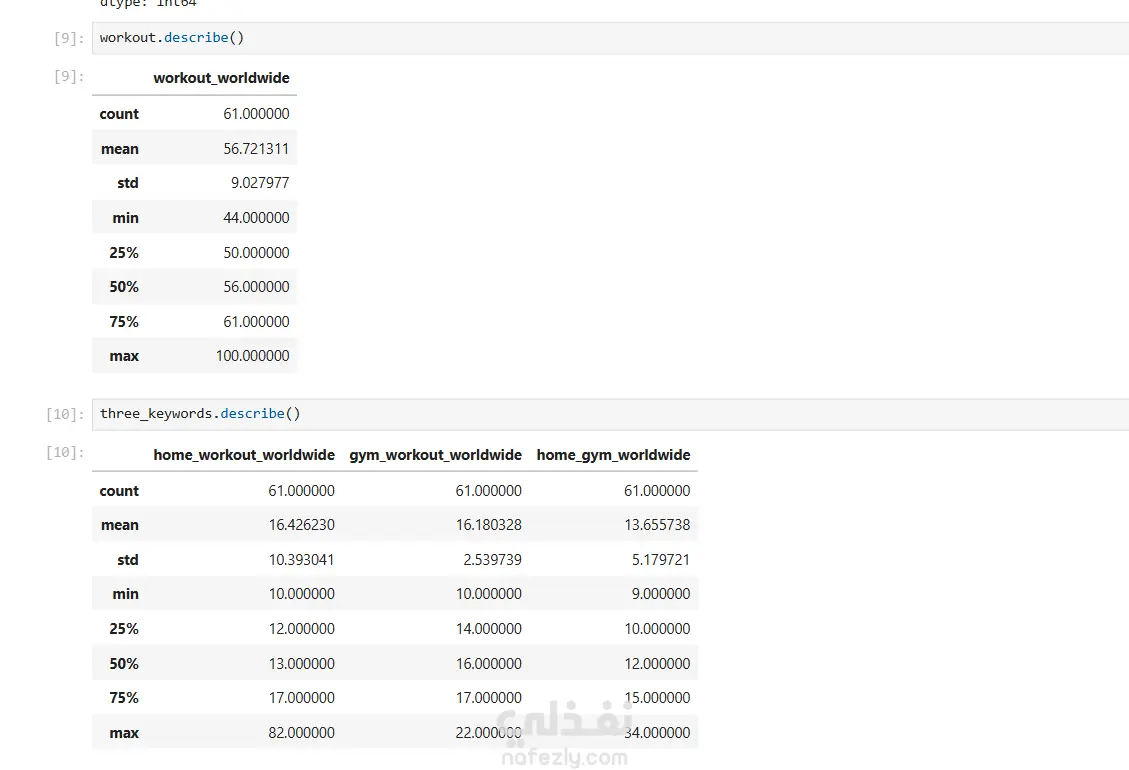Click the 'max' row label in first table
The image size is (1129, 770).
(x=124, y=356)
